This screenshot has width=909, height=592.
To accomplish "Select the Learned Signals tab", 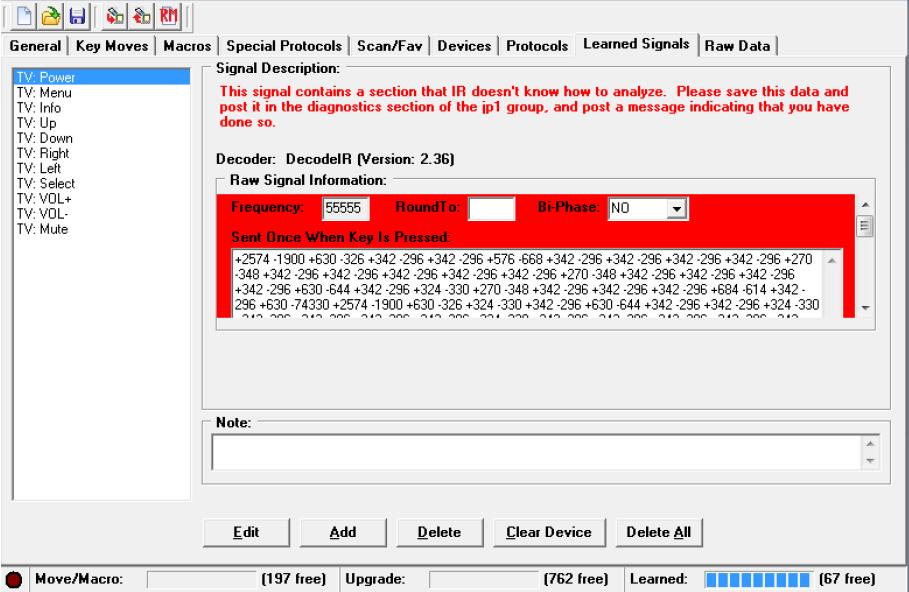I will [636, 44].
